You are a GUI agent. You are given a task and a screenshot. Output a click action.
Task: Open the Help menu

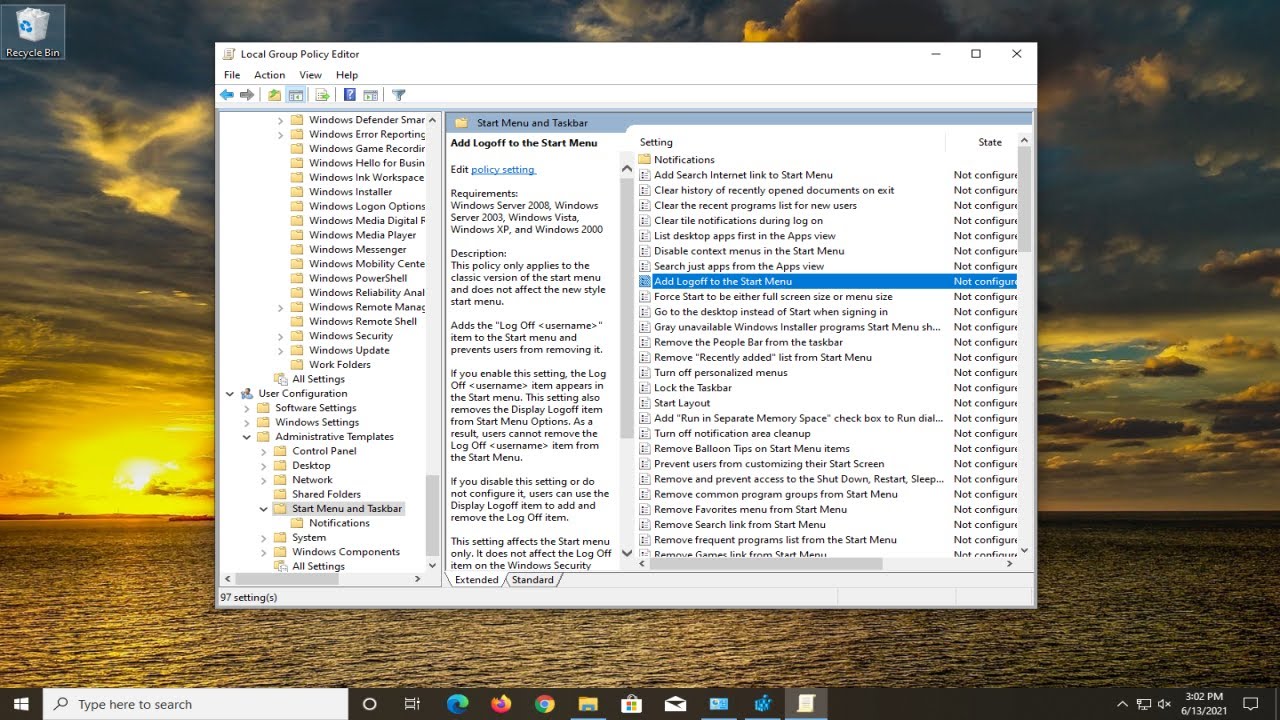(x=347, y=75)
